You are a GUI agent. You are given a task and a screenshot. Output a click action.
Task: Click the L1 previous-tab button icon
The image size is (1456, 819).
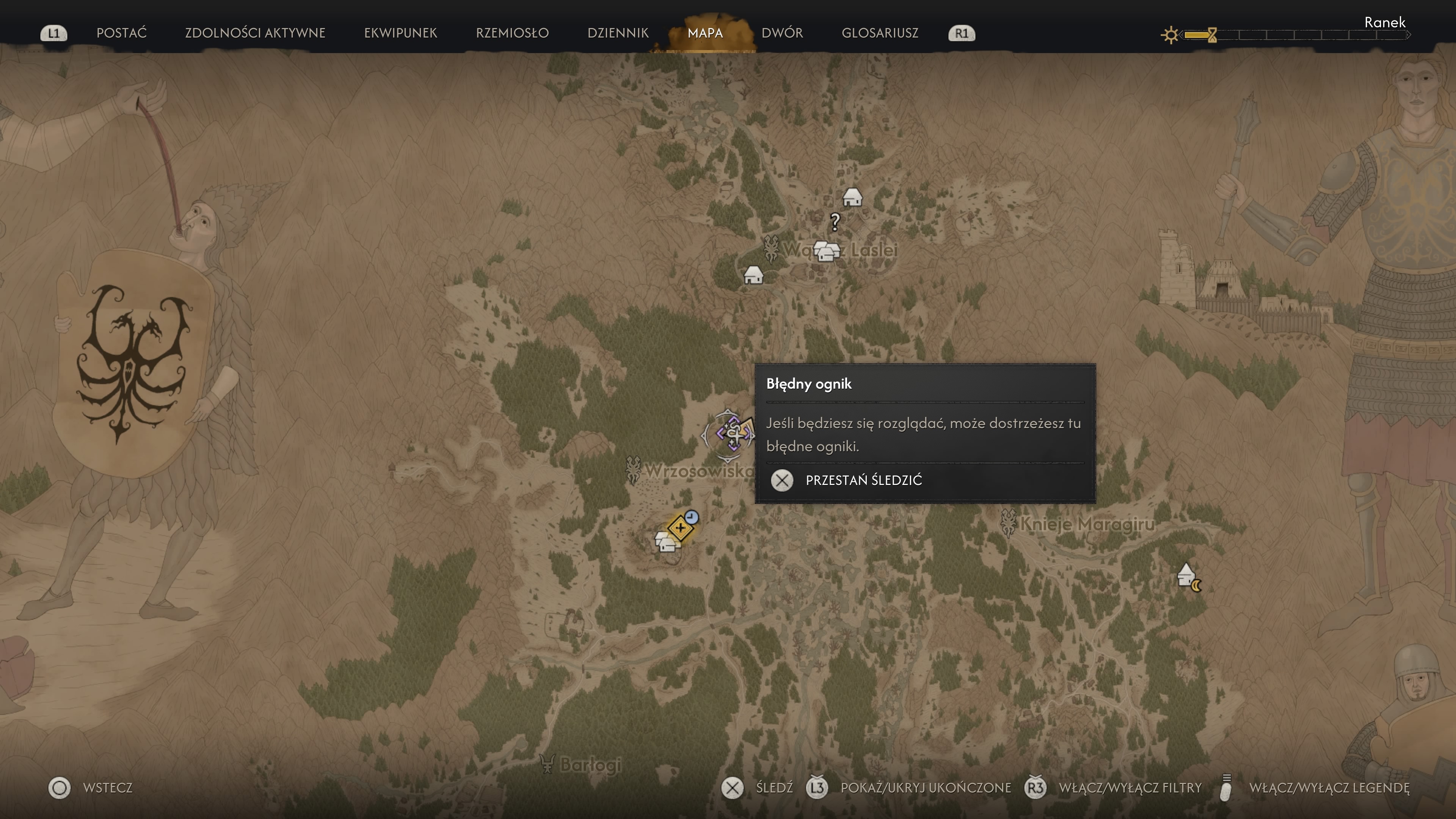point(54,33)
